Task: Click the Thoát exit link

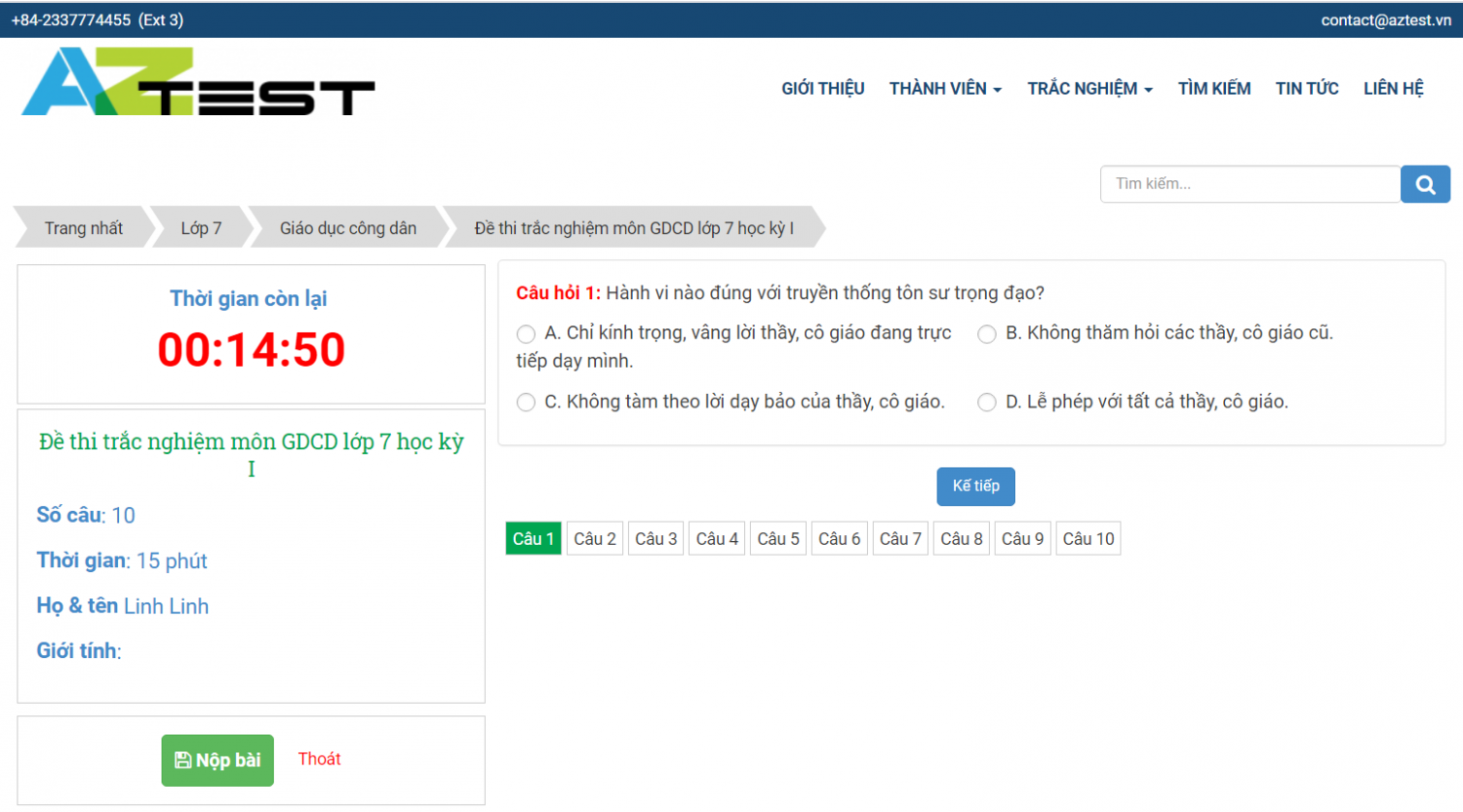Action: pos(319,759)
